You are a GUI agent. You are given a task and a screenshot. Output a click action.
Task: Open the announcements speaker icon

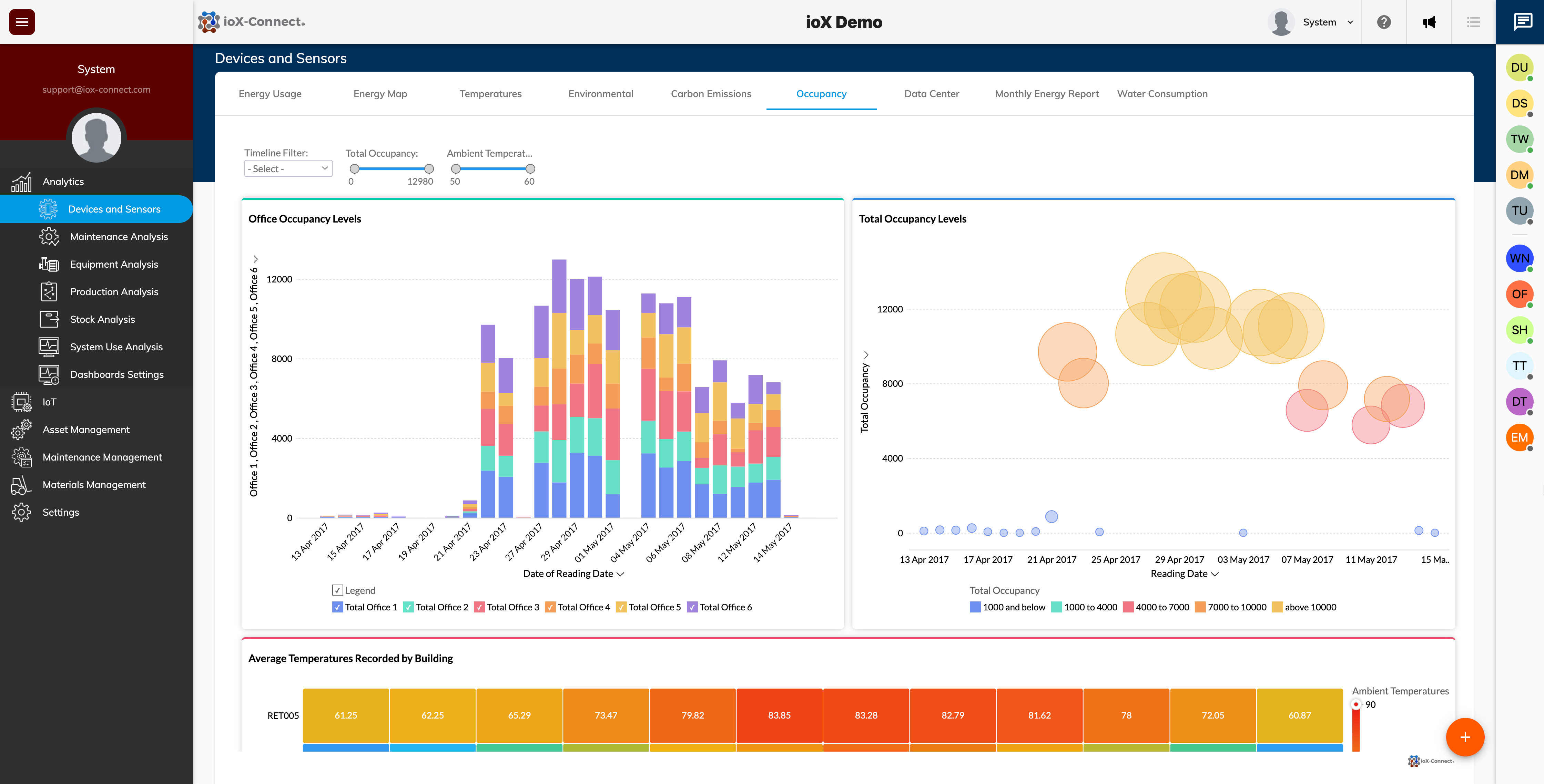tap(1429, 22)
